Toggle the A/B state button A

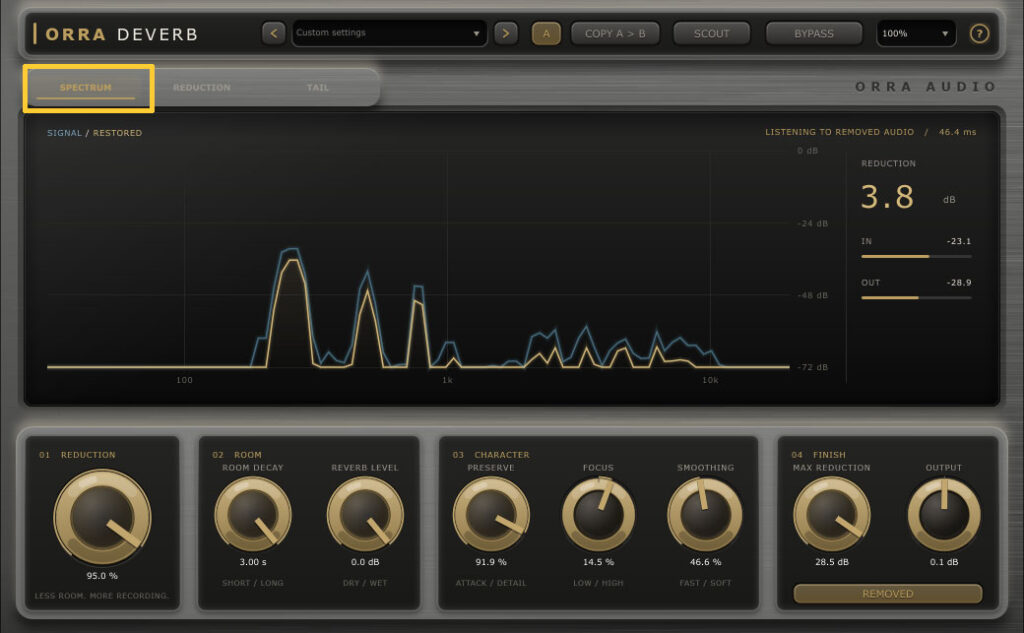(546, 33)
